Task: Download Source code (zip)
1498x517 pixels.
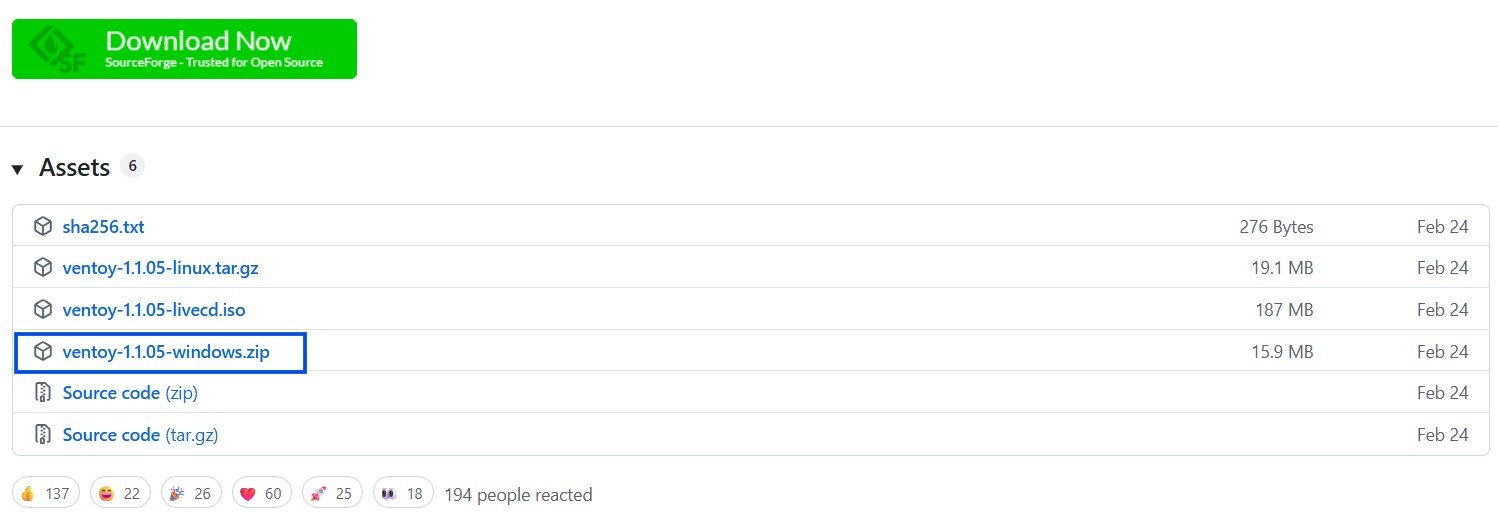Action: [x=130, y=393]
